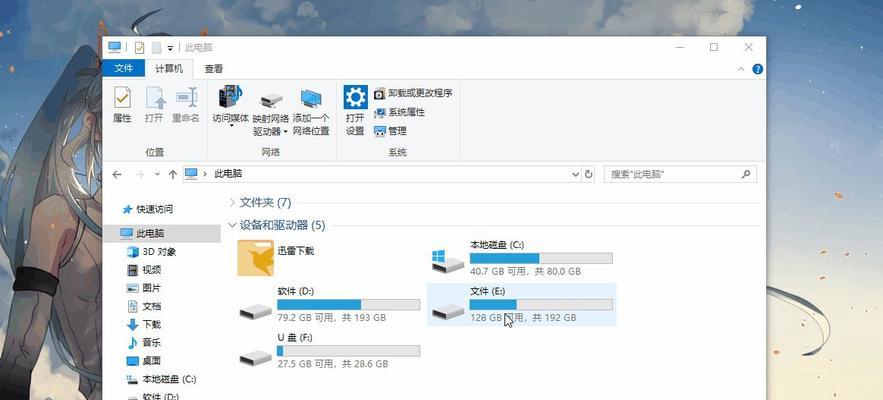Viewport: 883px width, 400px height.
Task: Click 卸载或更改程序 uninstall programs
Action: pos(413,93)
